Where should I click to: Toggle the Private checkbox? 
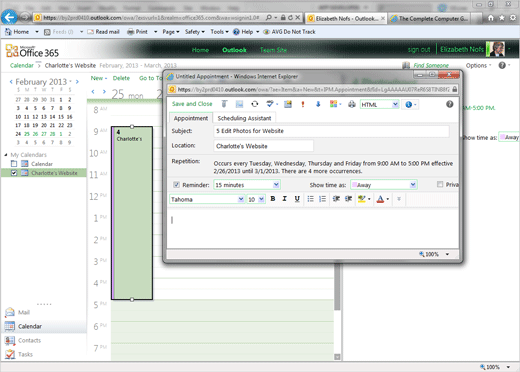click(x=440, y=184)
